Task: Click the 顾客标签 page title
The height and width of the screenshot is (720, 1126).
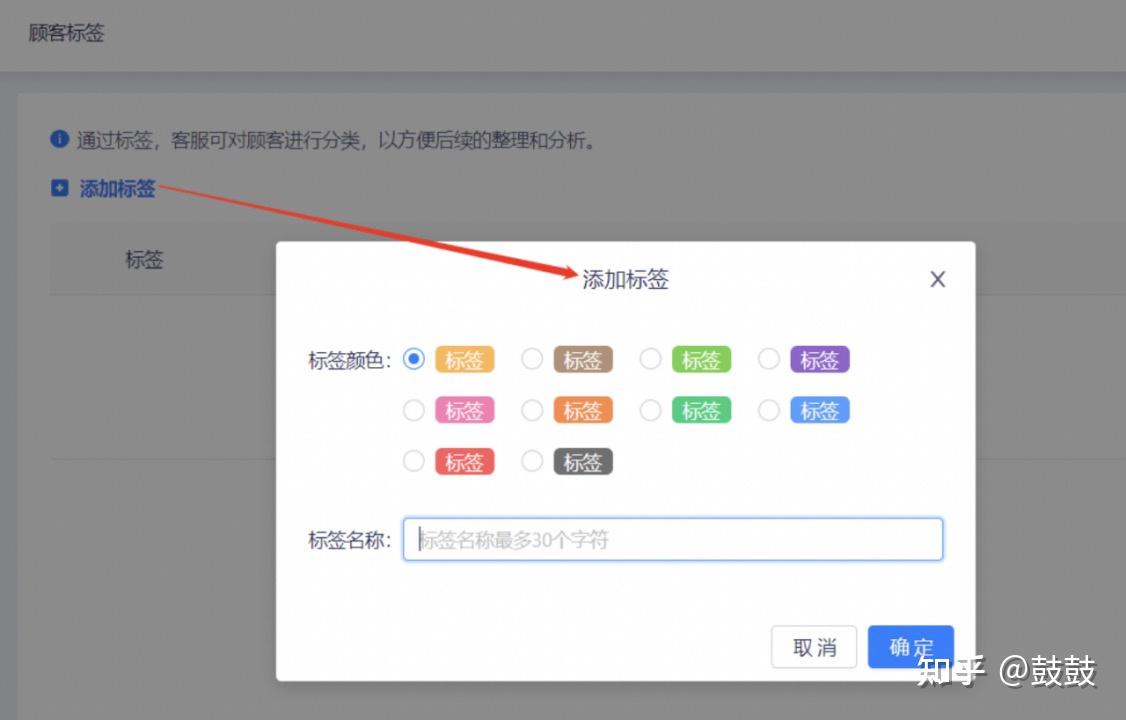Action: (x=66, y=32)
